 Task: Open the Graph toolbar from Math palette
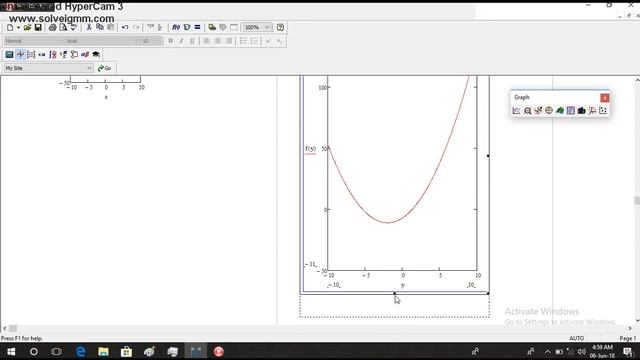20,54
